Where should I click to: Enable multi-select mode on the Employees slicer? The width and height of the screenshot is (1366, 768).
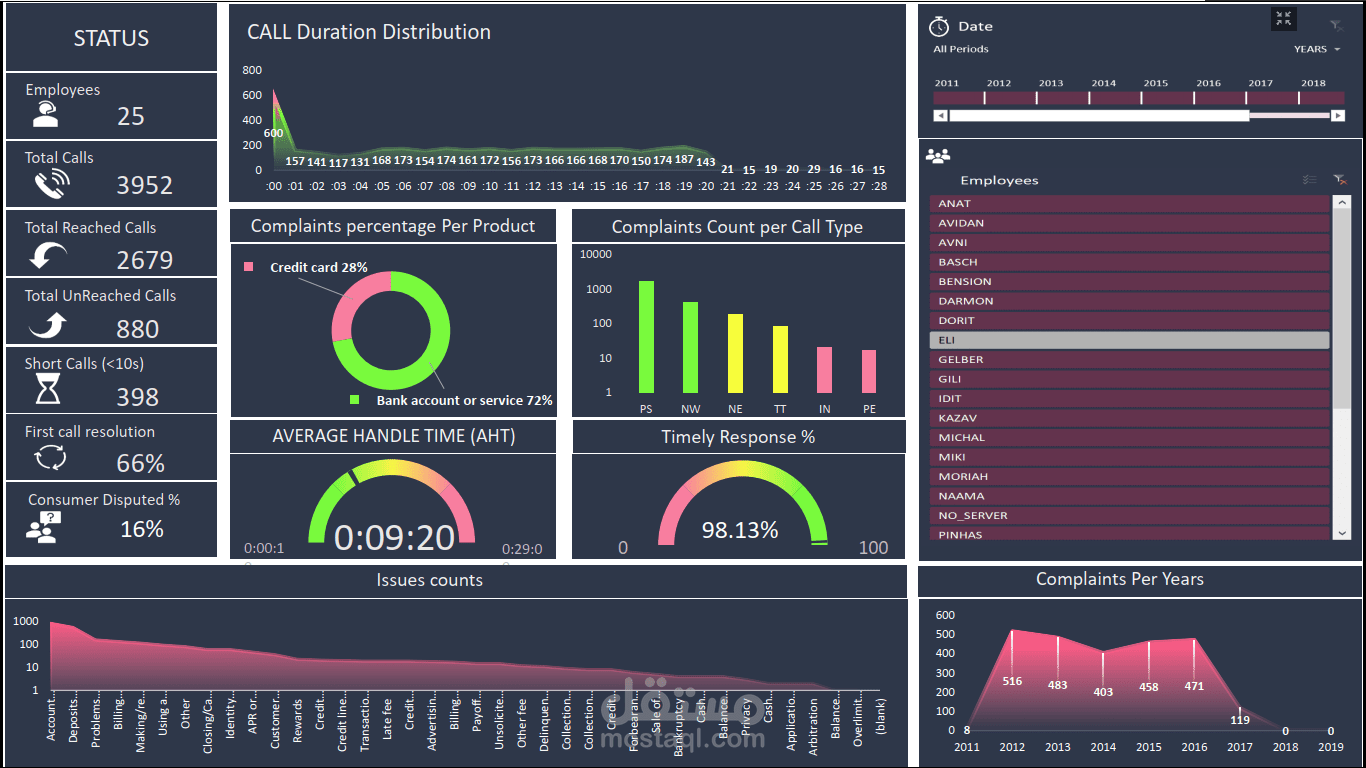[1309, 179]
